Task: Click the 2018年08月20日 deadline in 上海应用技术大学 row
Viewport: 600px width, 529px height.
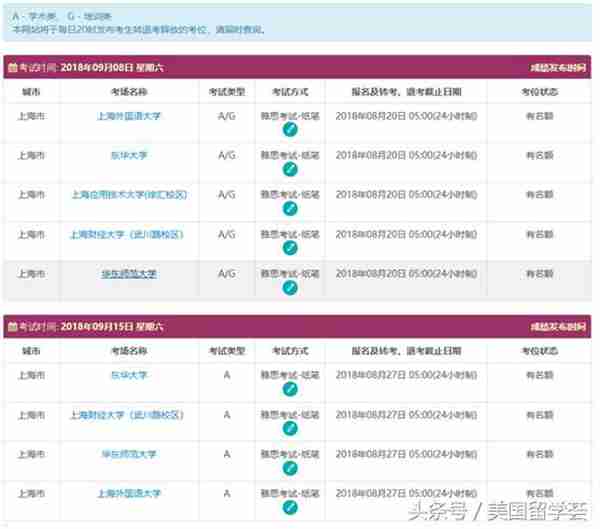Action: tap(406, 195)
